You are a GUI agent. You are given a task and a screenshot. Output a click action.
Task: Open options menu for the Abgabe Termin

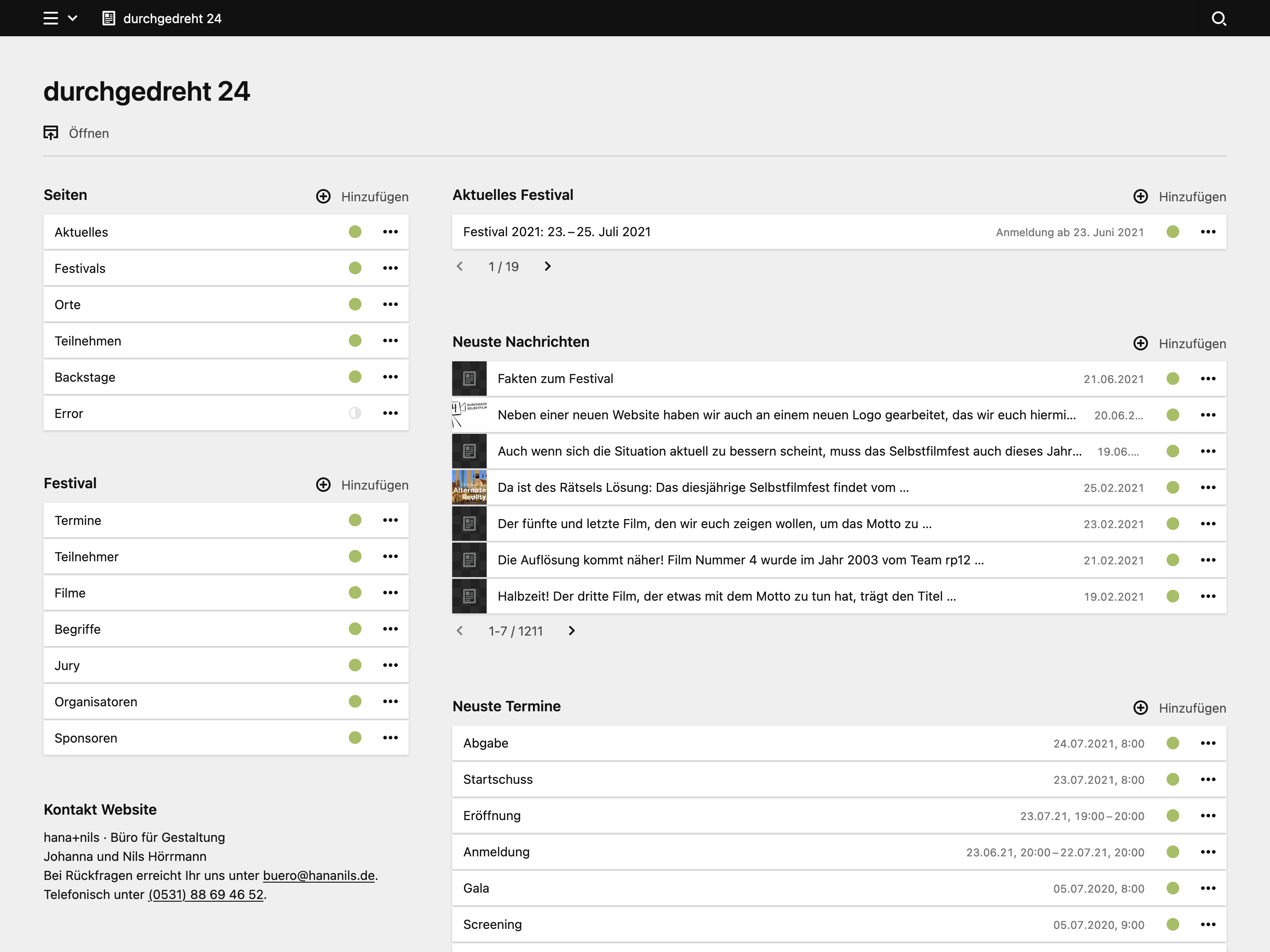click(x=1208, y=743)
